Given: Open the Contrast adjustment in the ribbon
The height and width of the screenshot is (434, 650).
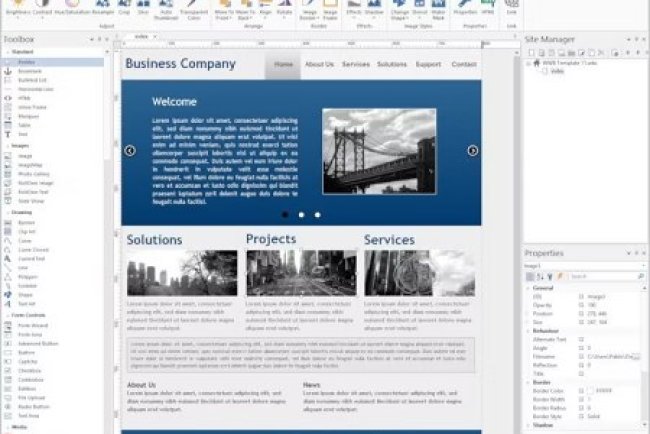Looking at the screenshot, I should point(42,8).
